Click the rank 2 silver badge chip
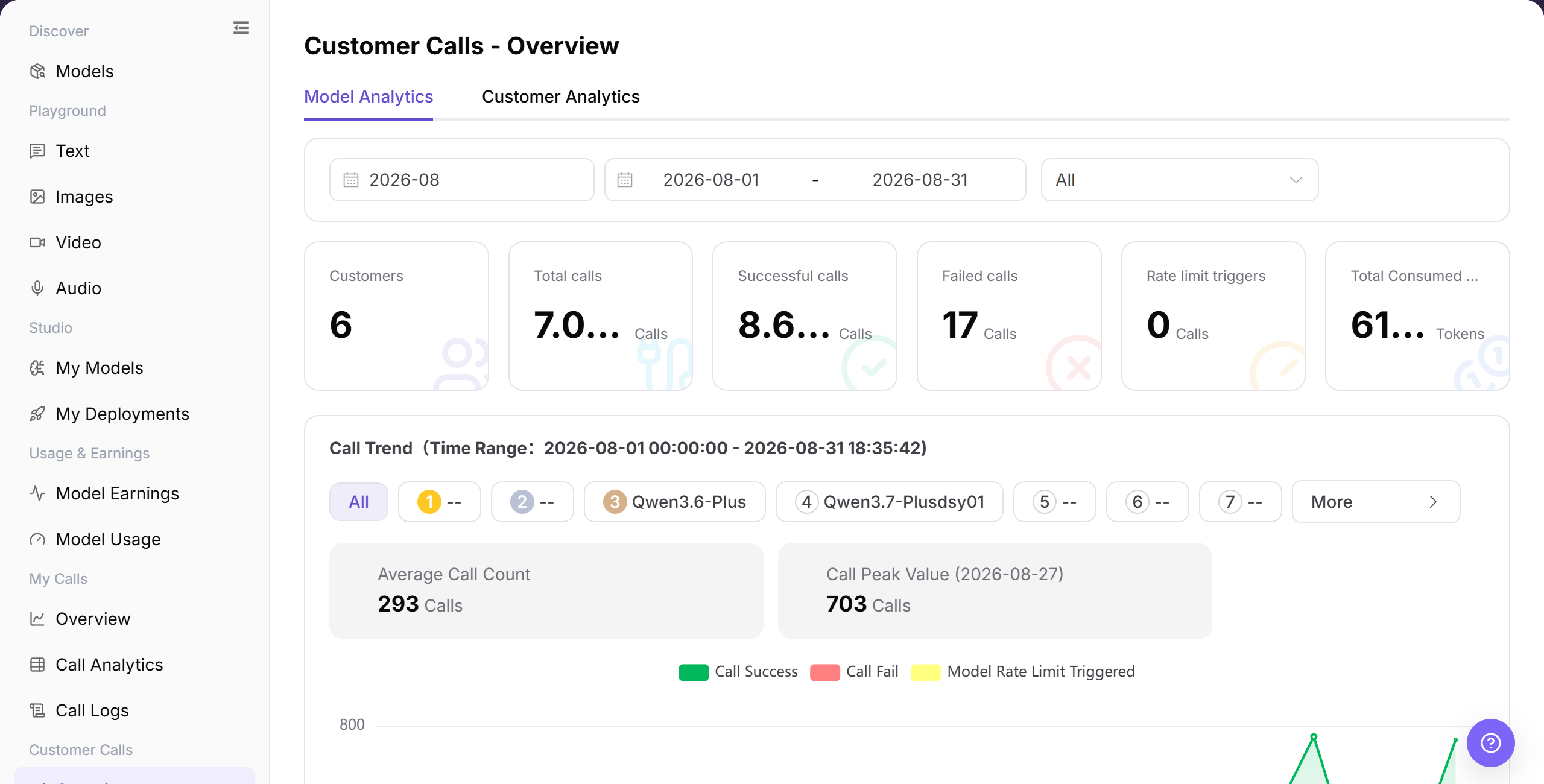Viewport: 1544px width, 784px height. 533,502
